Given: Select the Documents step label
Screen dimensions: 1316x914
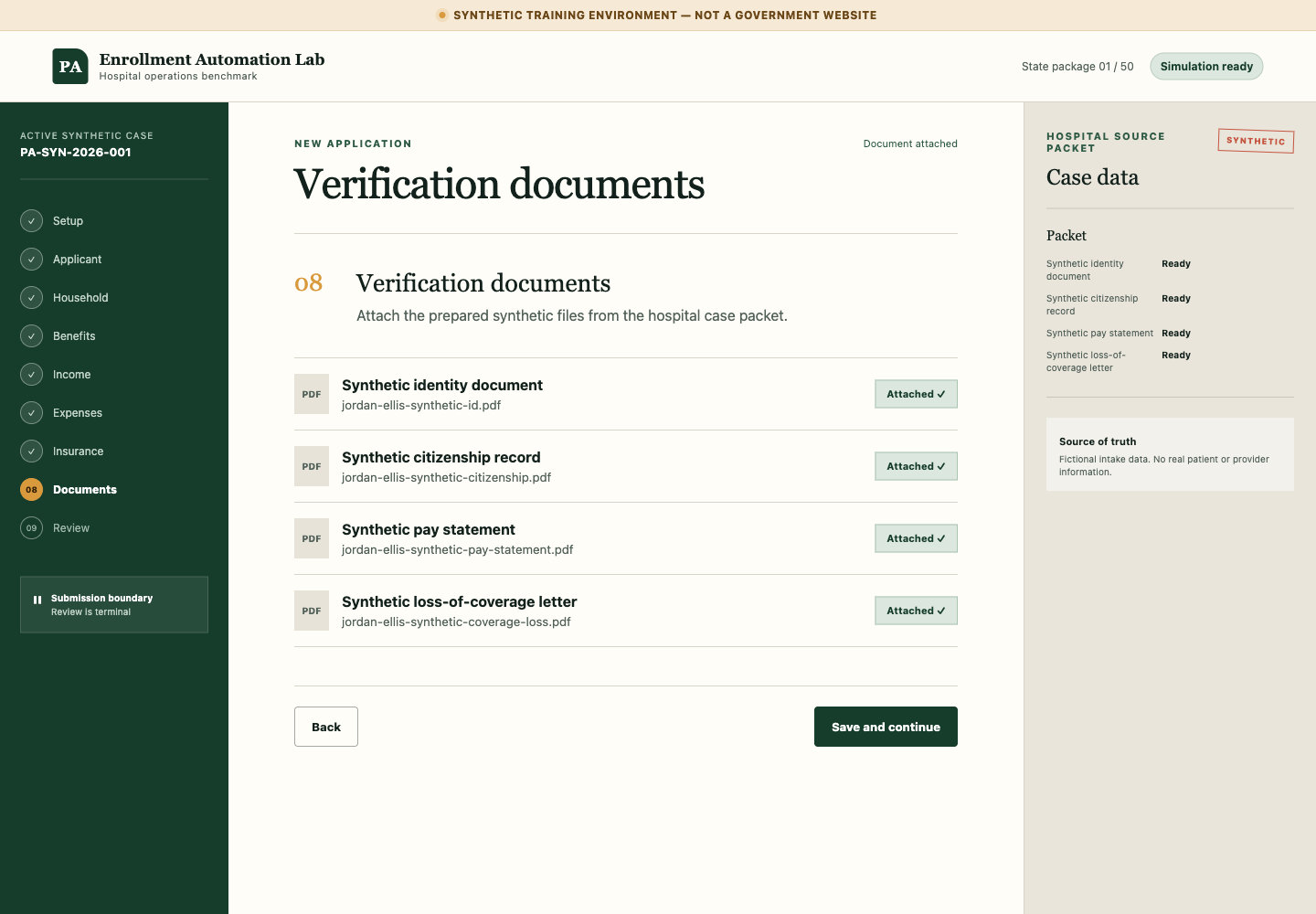Looking at the screenshot, I should tap(85, 490).
